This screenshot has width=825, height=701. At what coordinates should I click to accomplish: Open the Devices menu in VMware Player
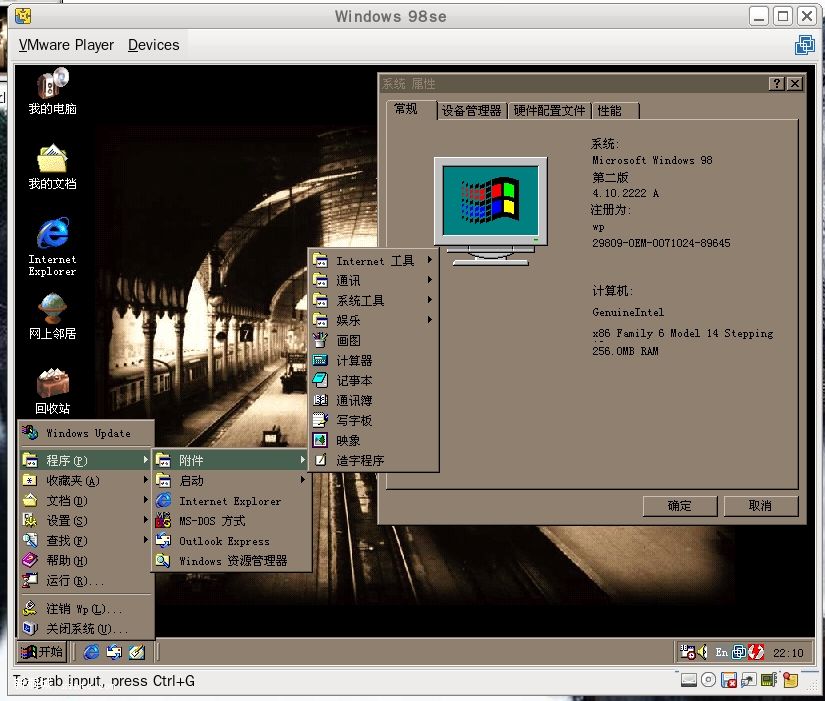point(153,44)
